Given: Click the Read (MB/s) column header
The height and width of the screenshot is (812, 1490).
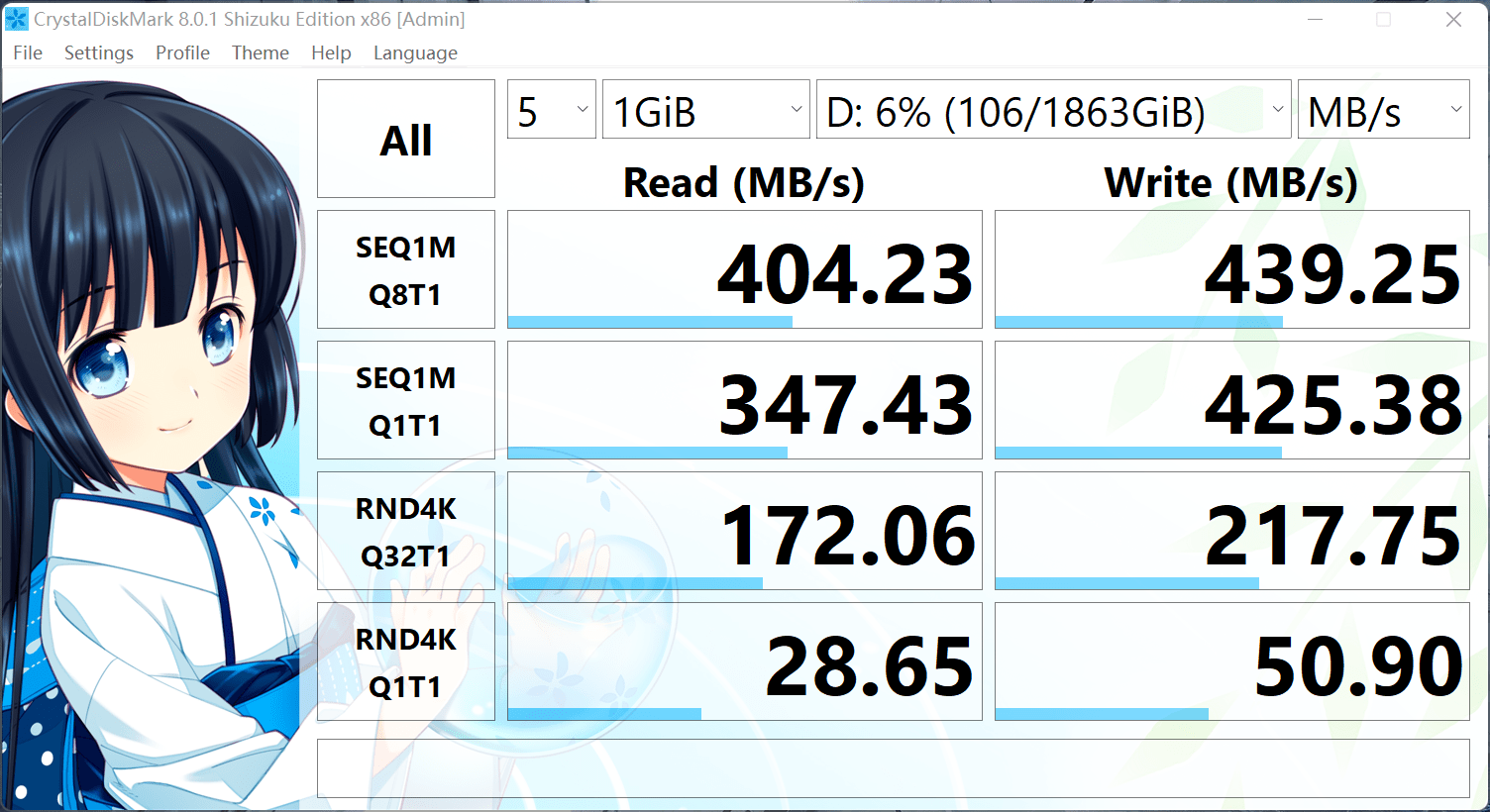Looking at the screenshot, I should point(744,183).
